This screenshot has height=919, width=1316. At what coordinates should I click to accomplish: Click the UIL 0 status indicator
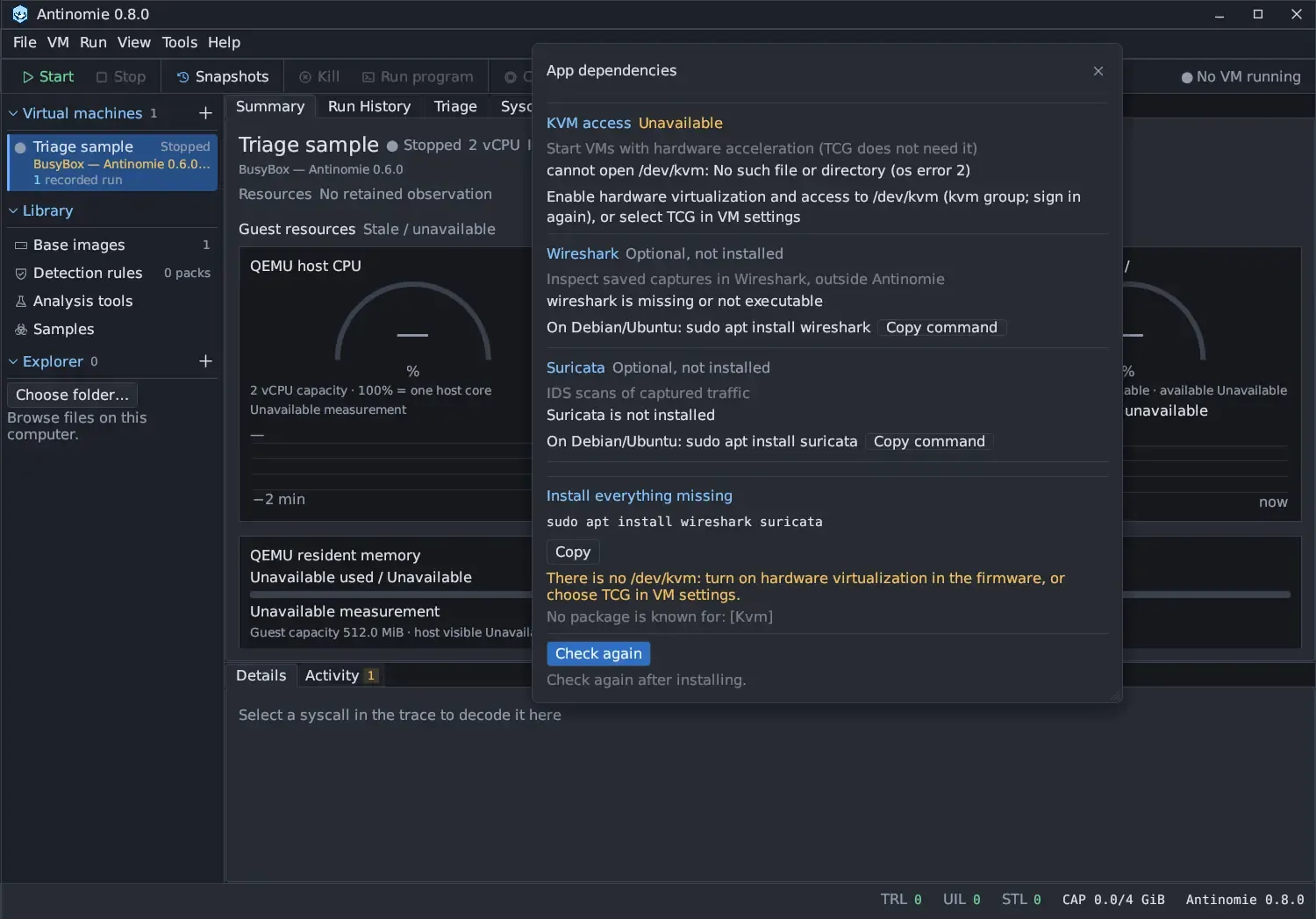tap(962, 900)
